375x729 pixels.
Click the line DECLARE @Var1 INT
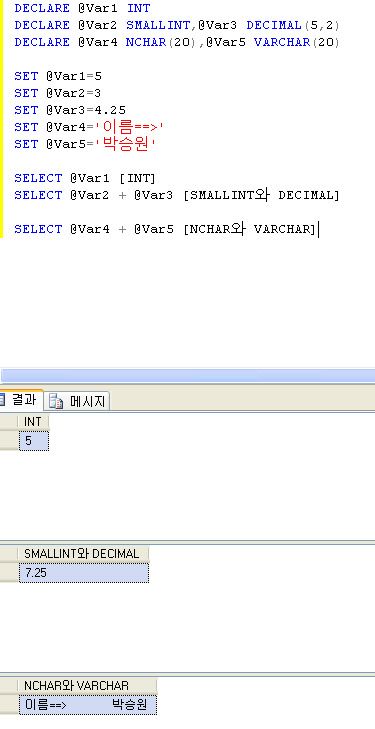[x=82, y=8]
